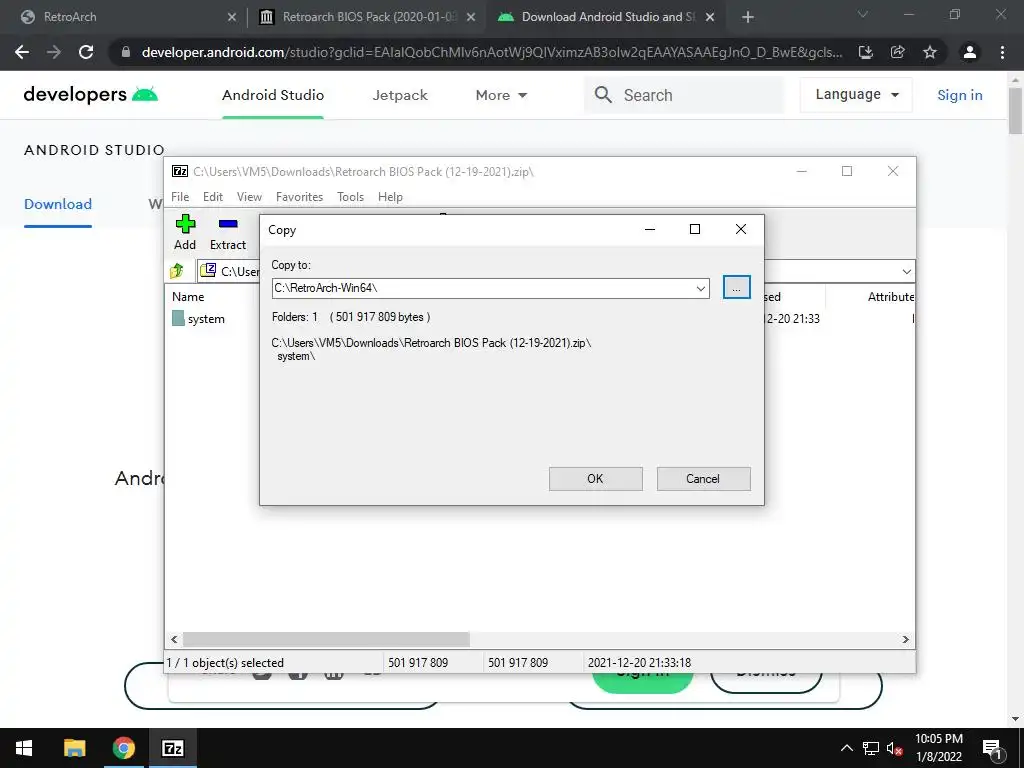Show hidden system tray icons
Screen dimensions: 1024x768
(x=846, y=748)
